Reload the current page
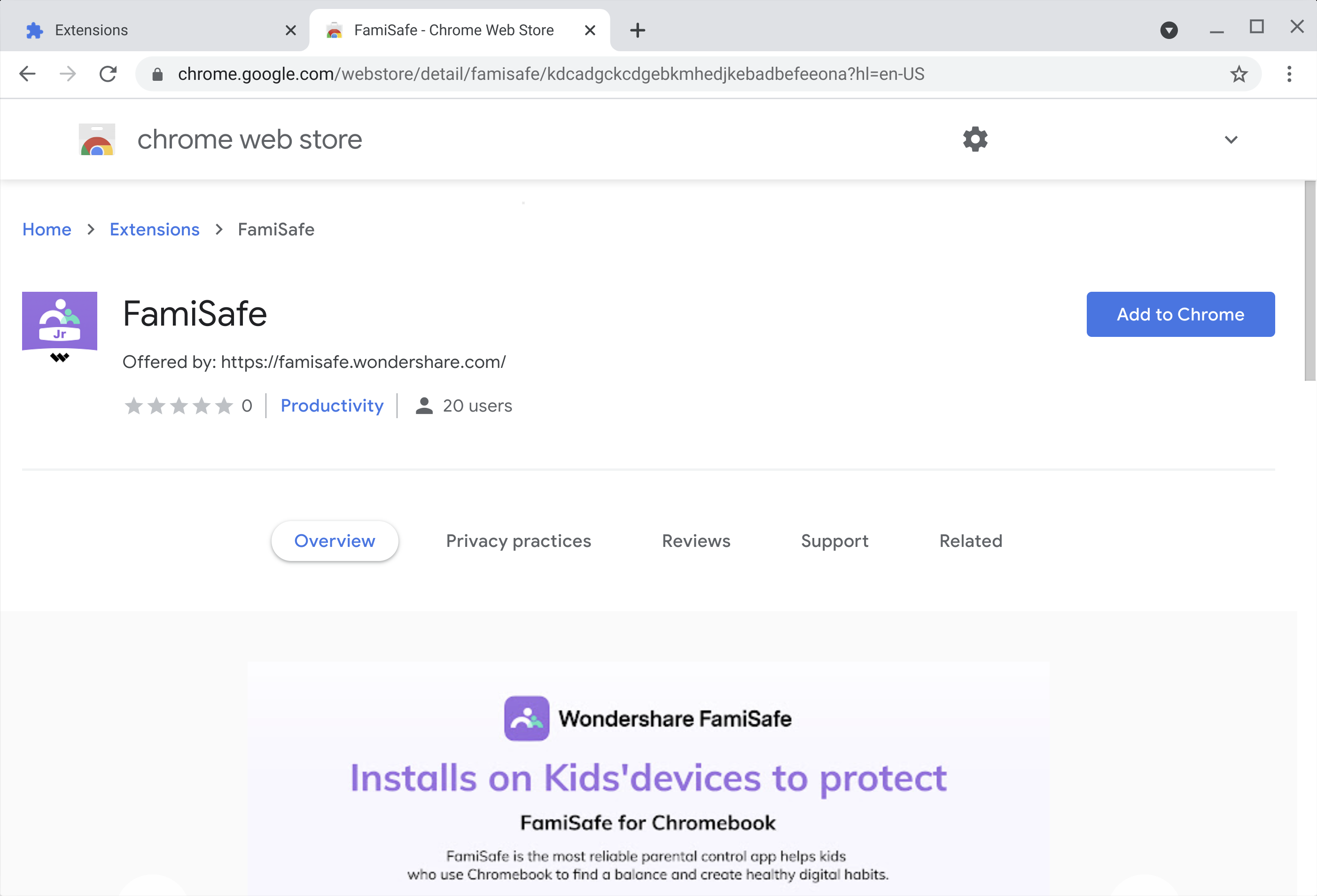The image size is (1317, 896). pyautogui.click(x=108, y=74)
